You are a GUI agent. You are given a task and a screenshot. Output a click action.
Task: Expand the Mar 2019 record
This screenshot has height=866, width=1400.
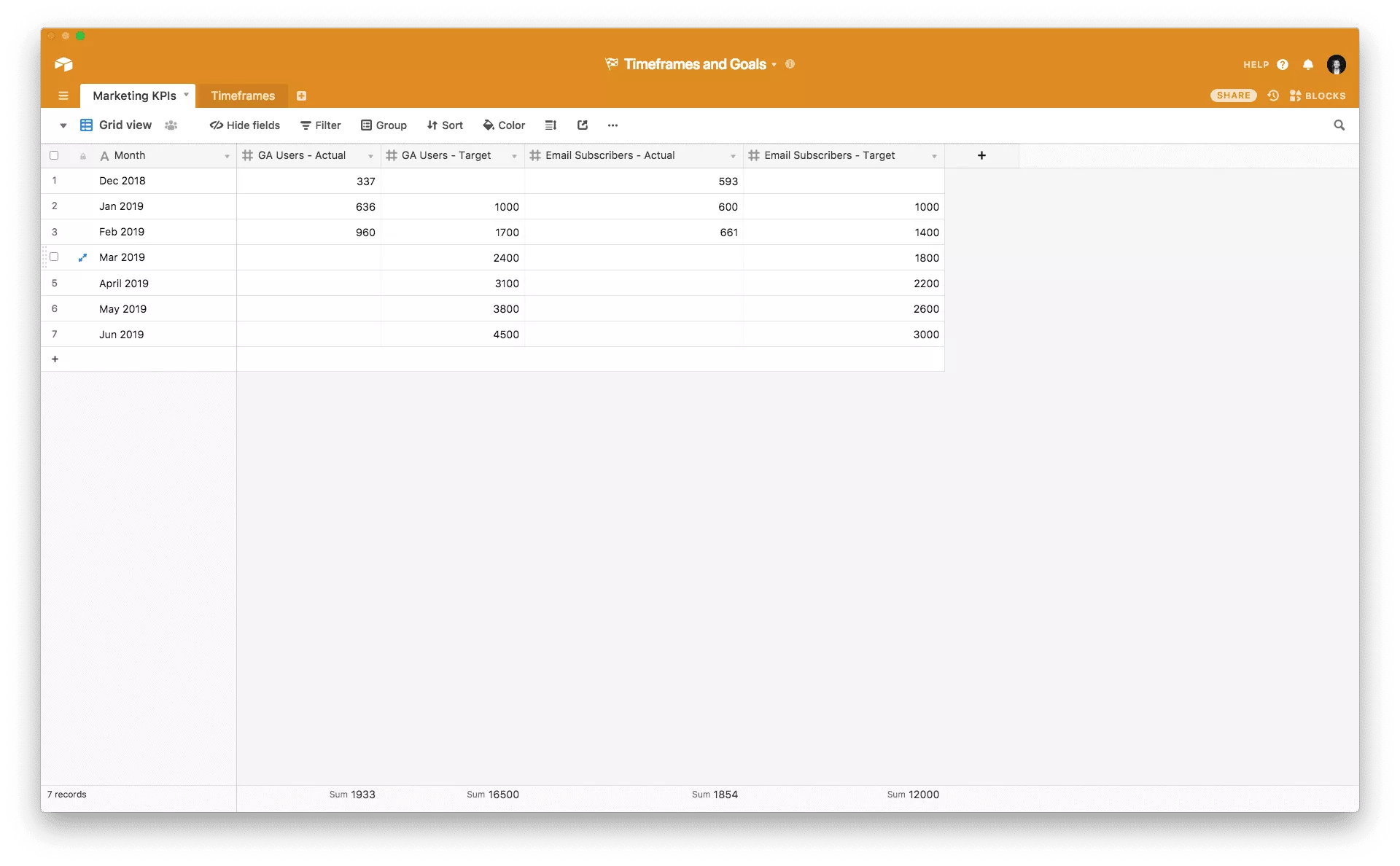click(82, 257)
